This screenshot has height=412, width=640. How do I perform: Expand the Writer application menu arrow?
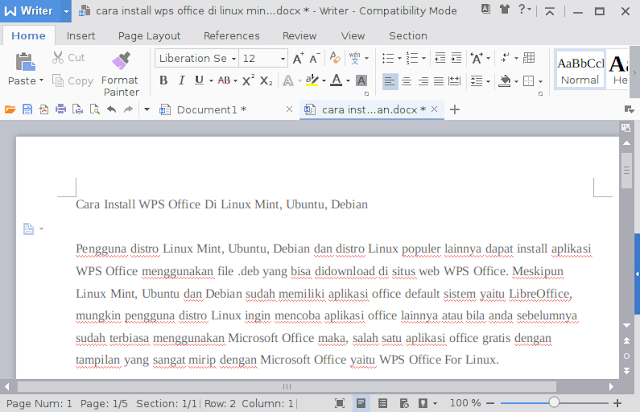click(x=66, y=11)
